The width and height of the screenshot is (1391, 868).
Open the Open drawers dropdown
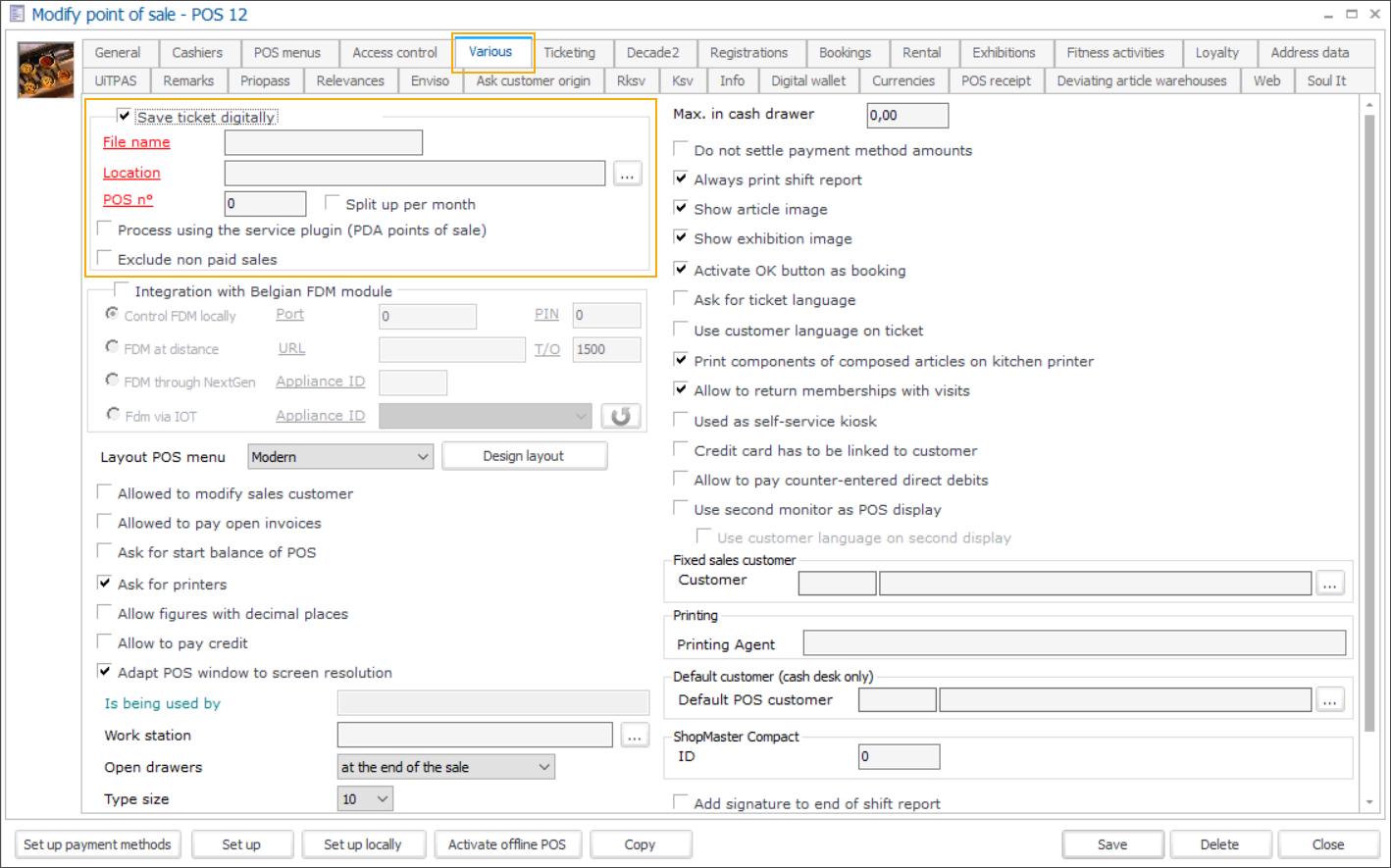click(x=544, y=767)
